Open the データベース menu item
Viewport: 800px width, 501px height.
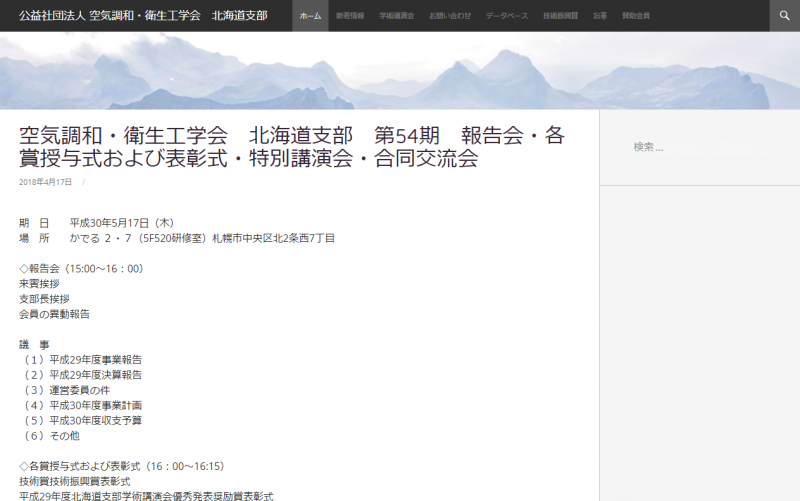pyautogui.click(x=507, y=16)
